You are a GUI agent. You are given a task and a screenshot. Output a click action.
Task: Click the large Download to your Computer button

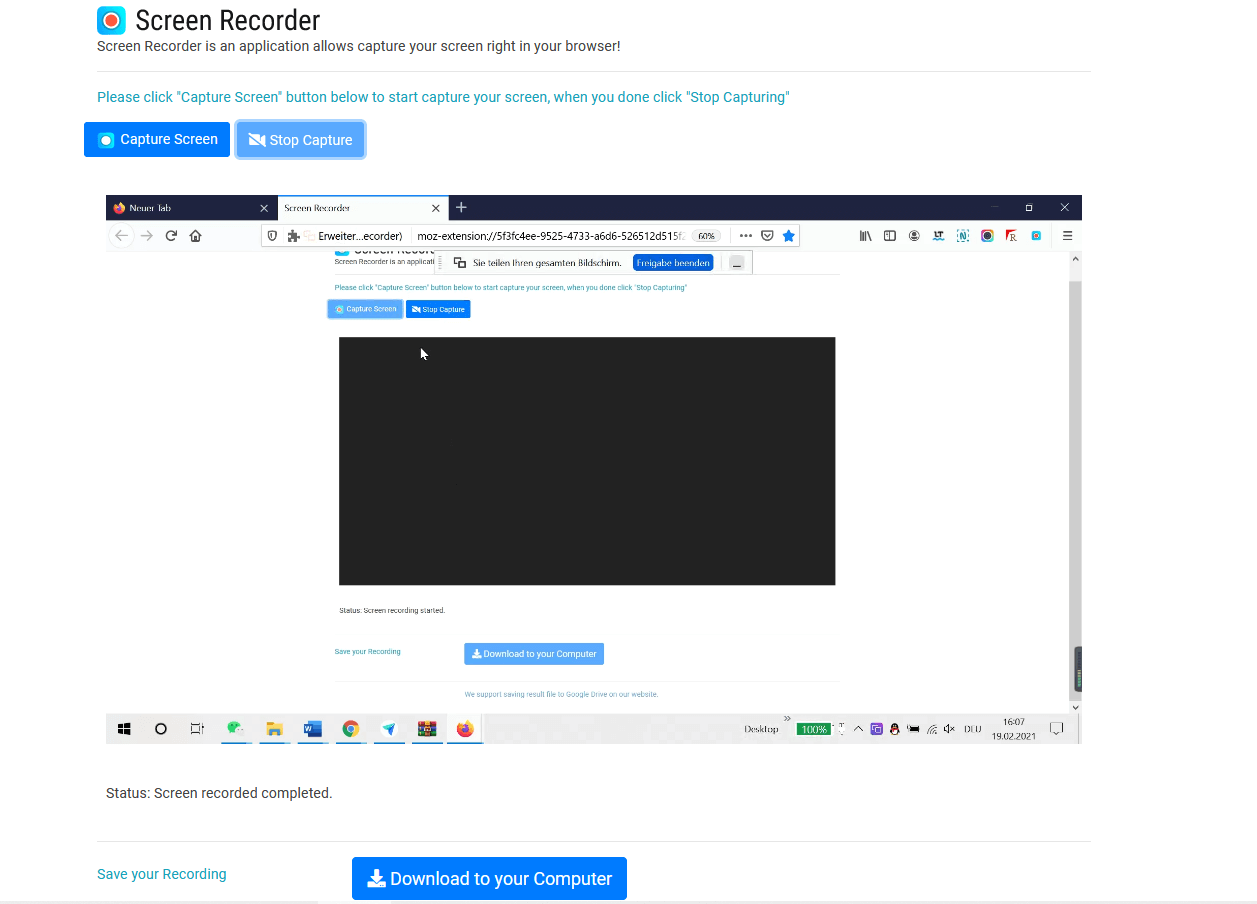tap(489, 878)
